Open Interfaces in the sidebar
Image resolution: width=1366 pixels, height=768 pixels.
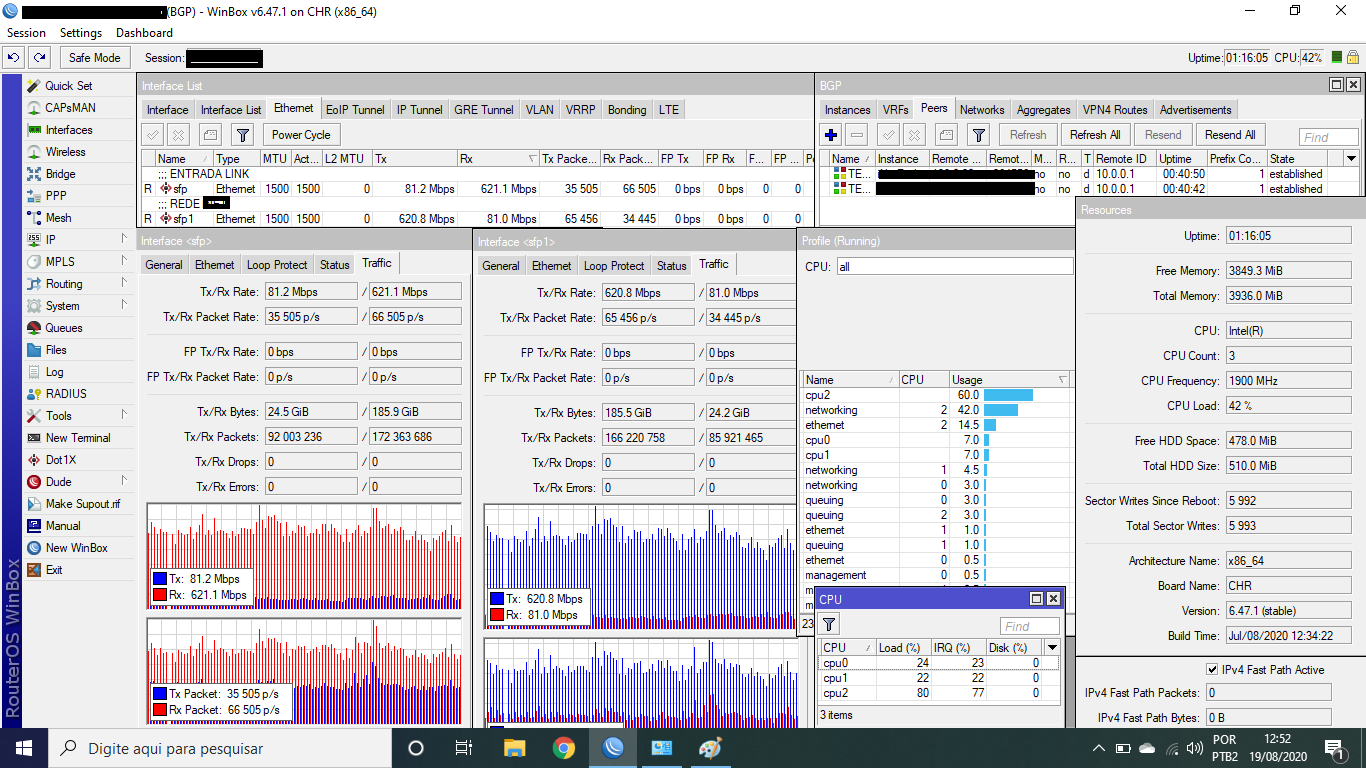click(69, 130)
